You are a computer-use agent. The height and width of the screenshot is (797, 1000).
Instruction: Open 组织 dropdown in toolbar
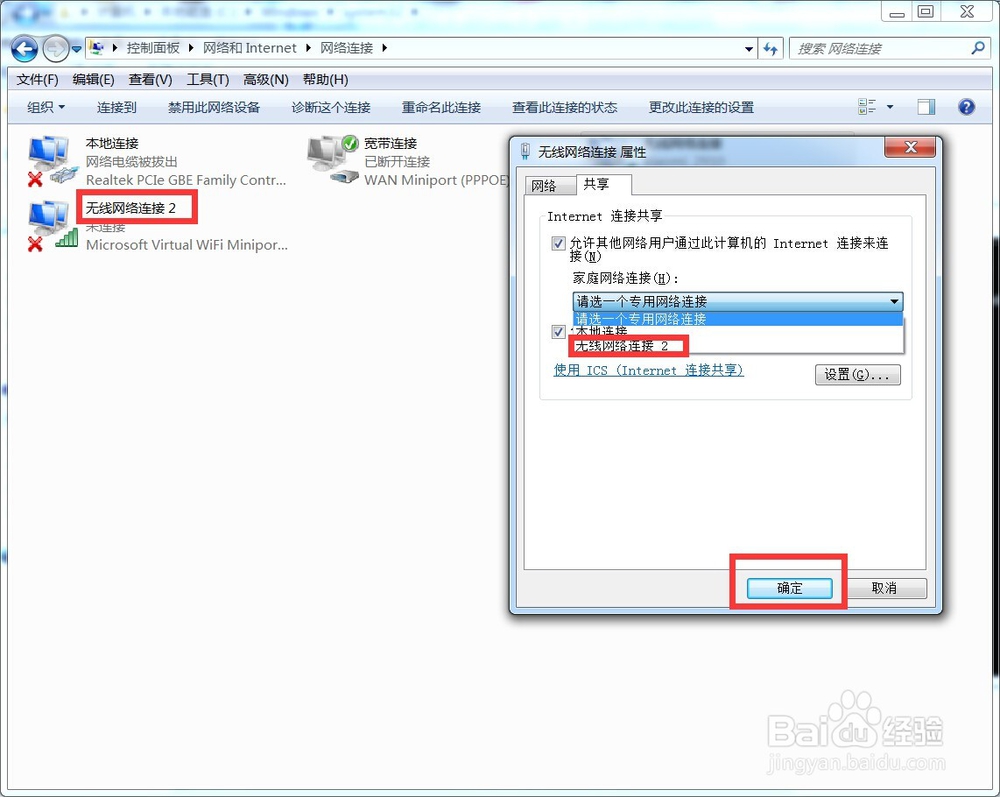point(46,107)
